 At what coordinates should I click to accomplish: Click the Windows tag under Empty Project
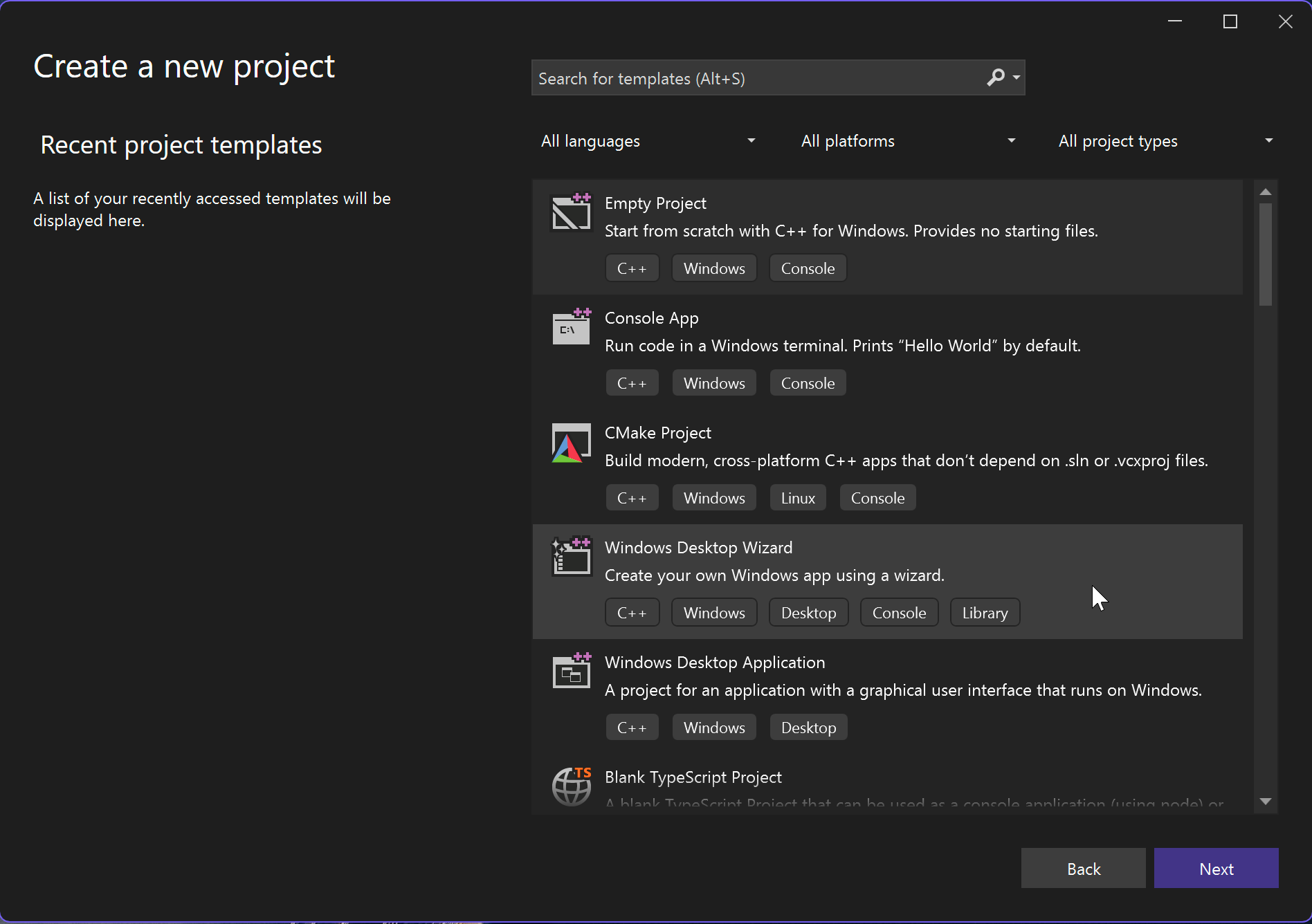[714, 268]
